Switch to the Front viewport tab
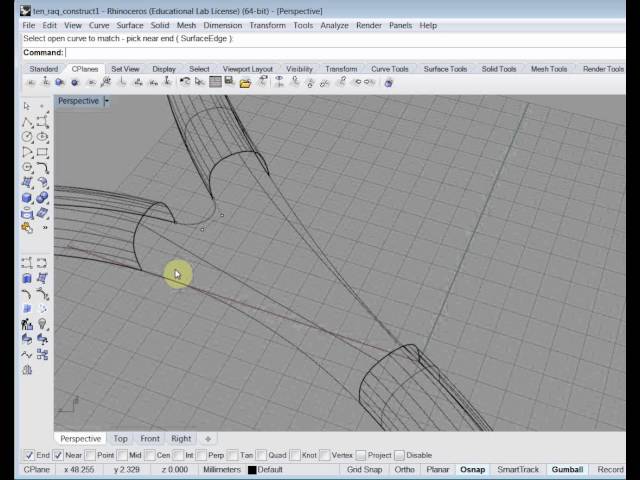This screenshot has width=640, height=480. pos(150,439)
